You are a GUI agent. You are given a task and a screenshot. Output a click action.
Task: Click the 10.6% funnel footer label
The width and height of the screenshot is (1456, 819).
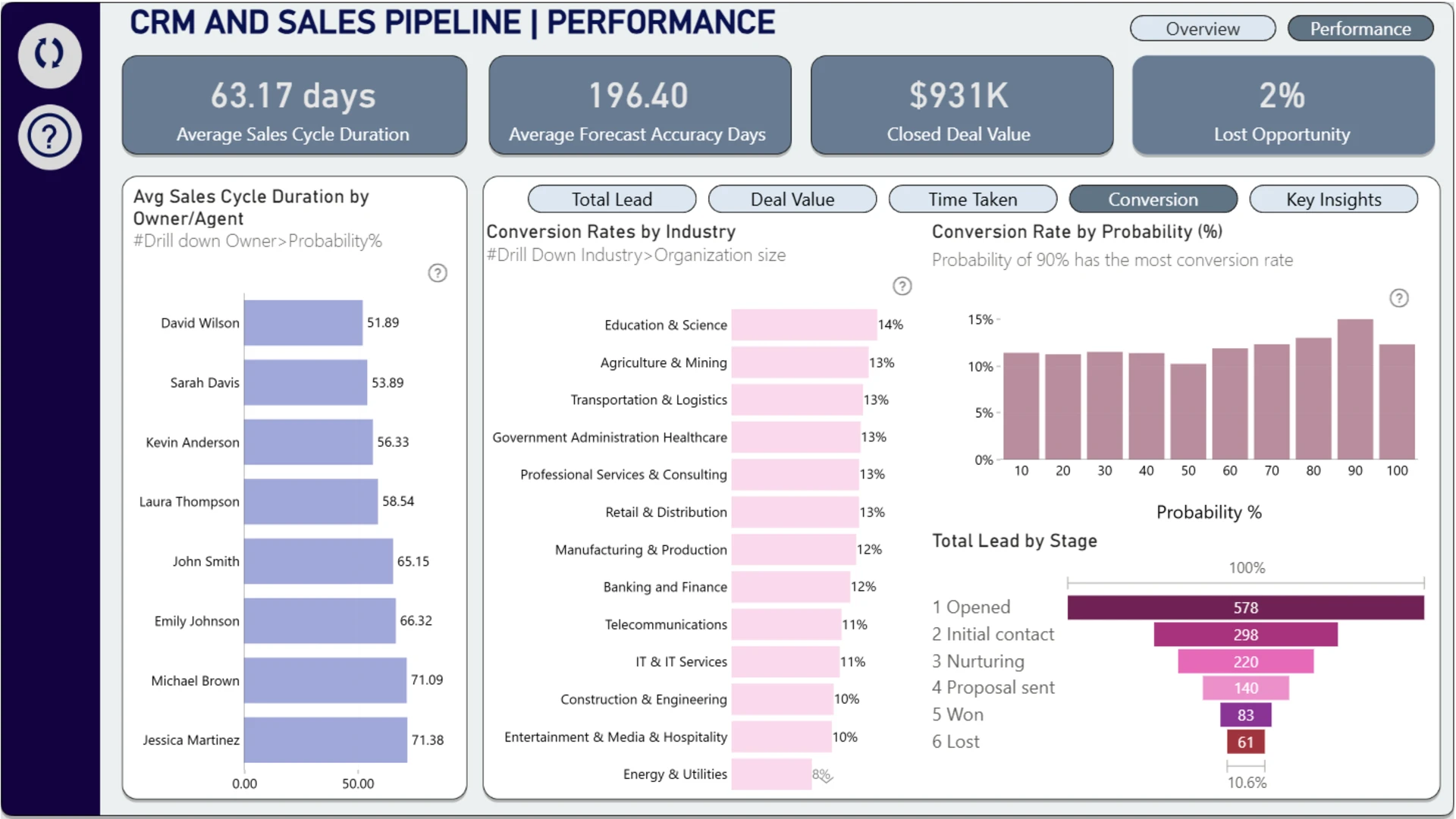1247,783
